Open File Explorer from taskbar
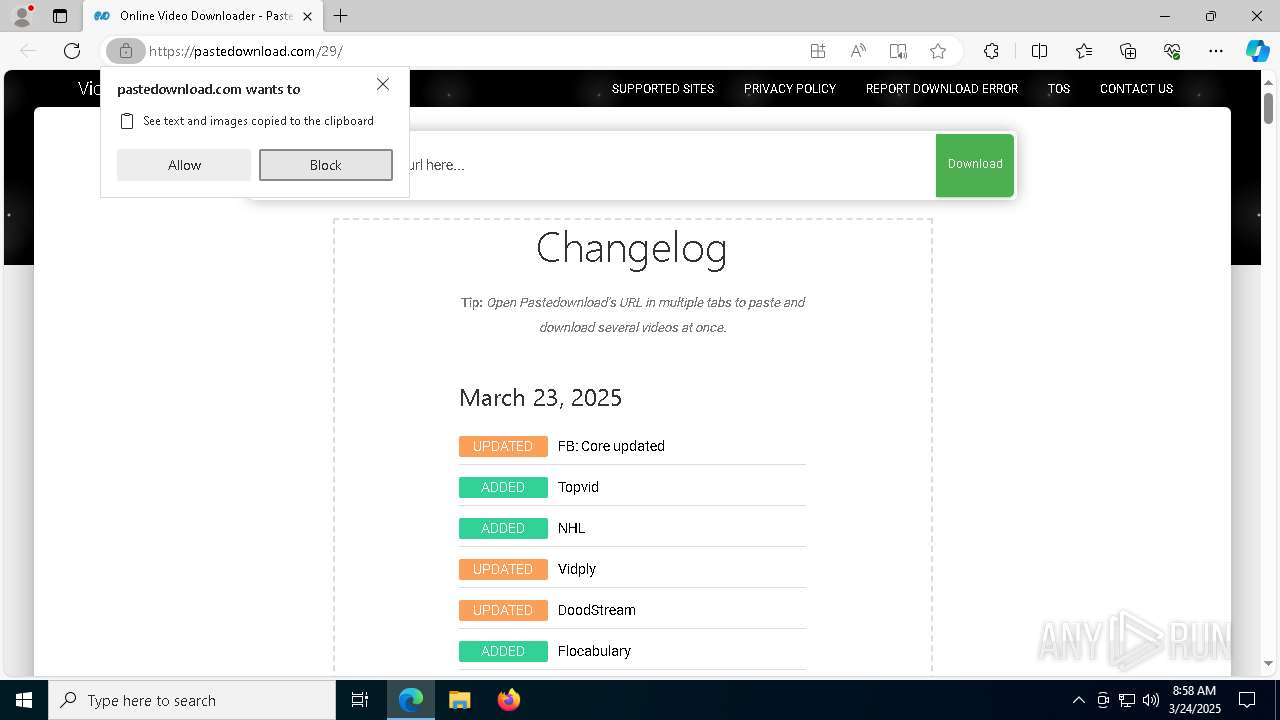The height and width of the screenshot is (720, 1280). pyautogui.click(x=459, y=700)
